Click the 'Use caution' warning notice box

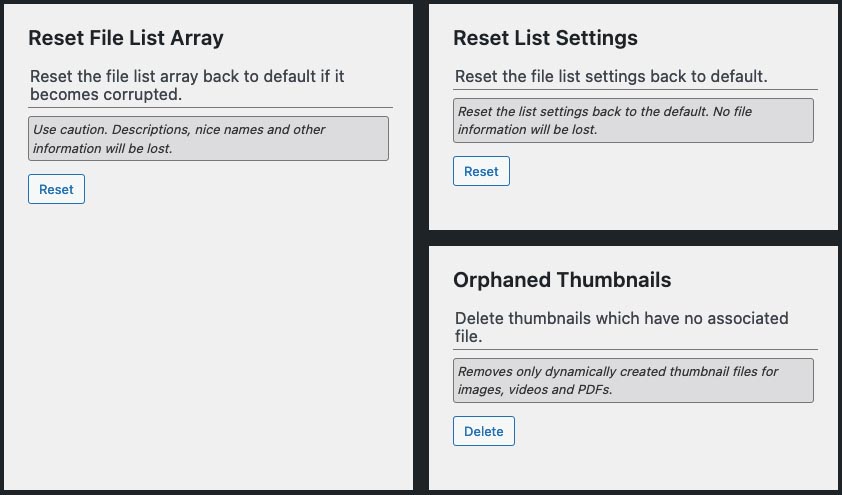[x=208, y=139]
